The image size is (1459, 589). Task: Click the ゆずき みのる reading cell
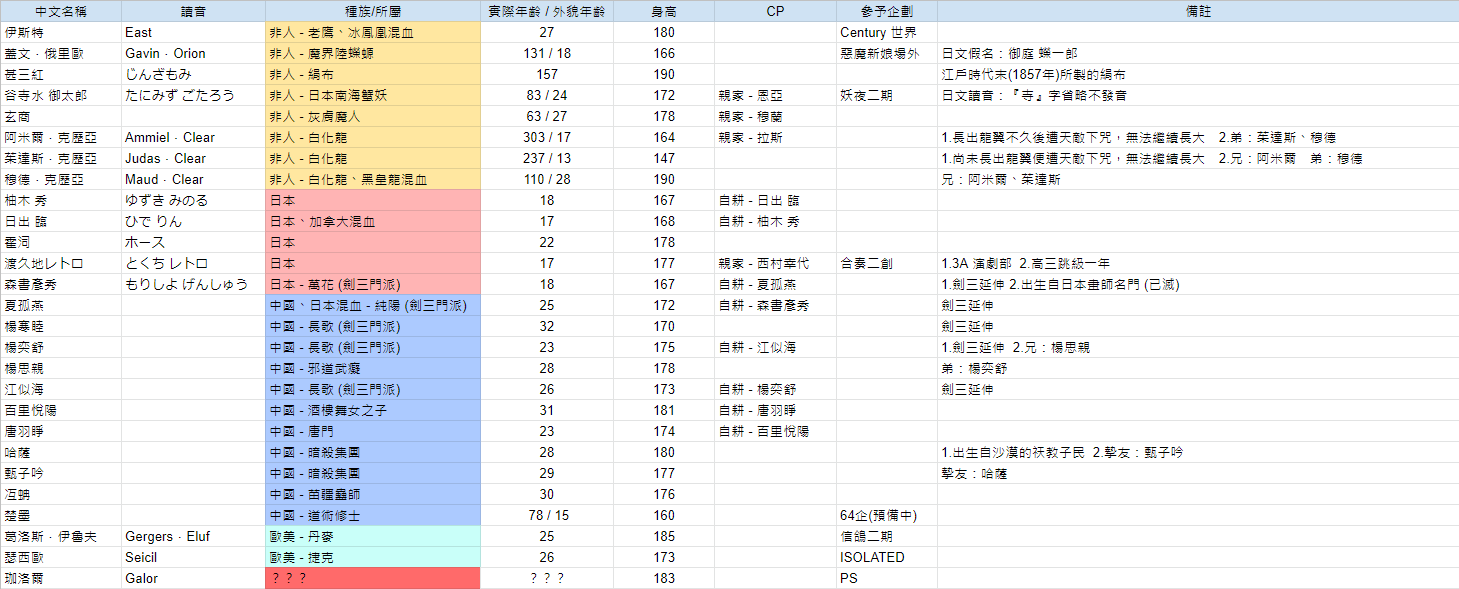click(x=193, y=201)
